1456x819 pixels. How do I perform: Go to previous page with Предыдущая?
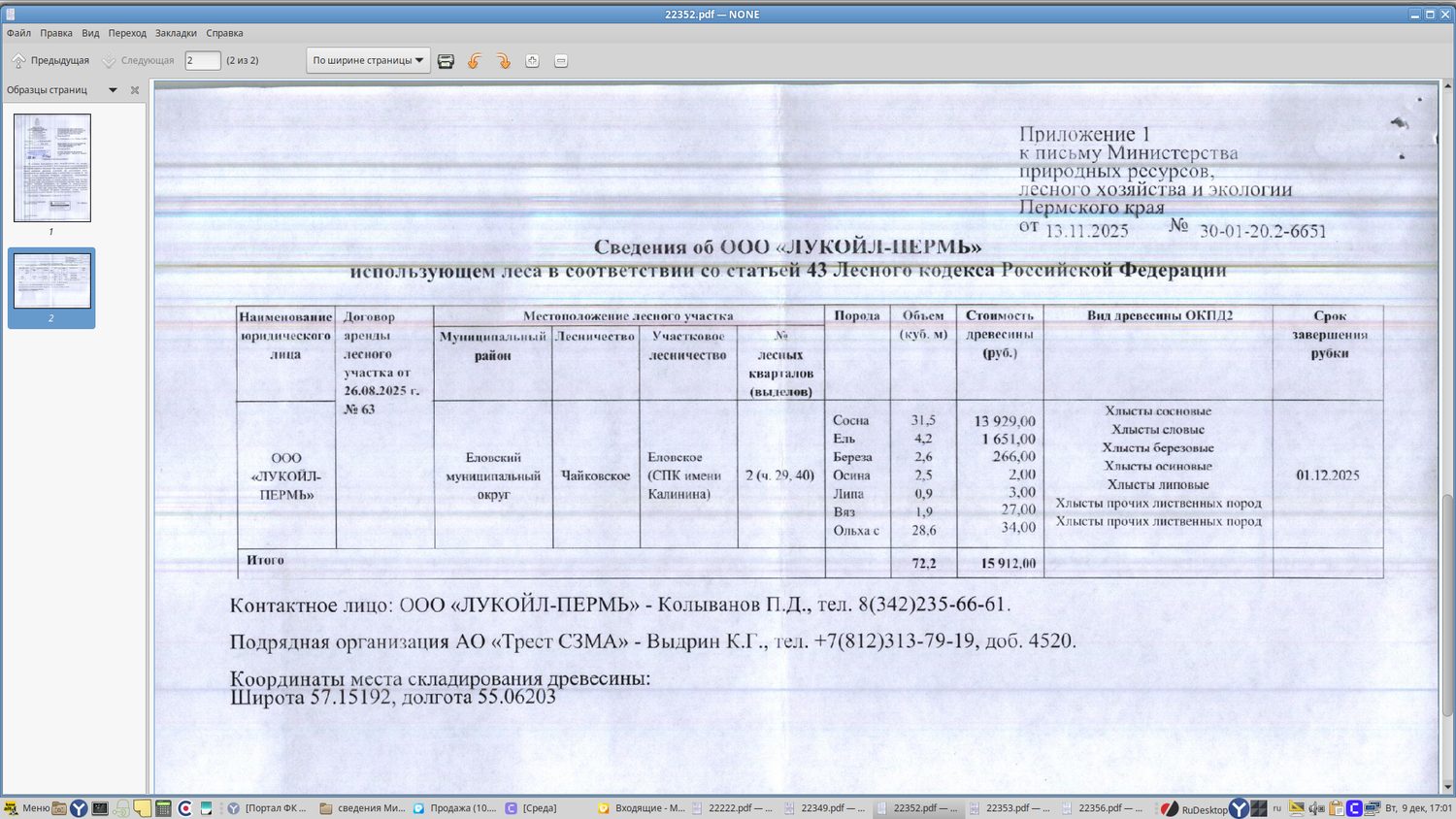(50, 60)
